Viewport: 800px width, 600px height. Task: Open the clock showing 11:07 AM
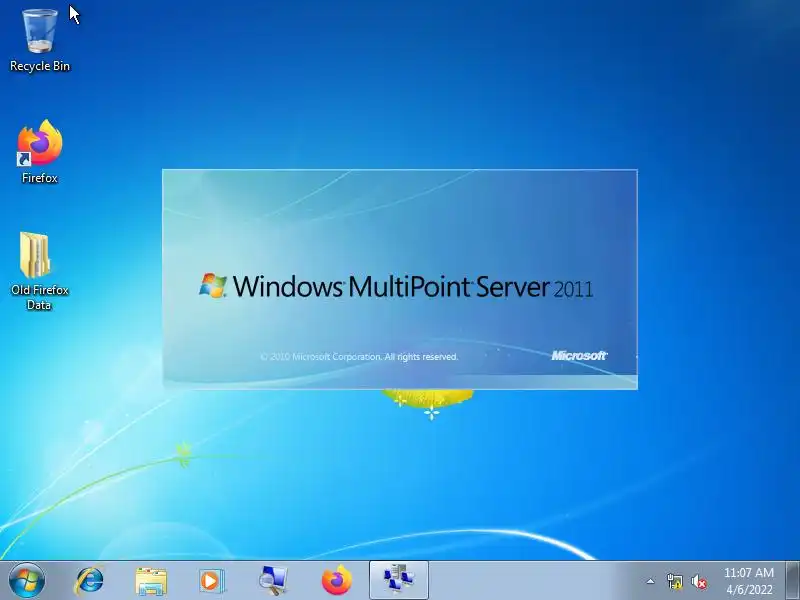pyautogui.click(x=749, y=581)
